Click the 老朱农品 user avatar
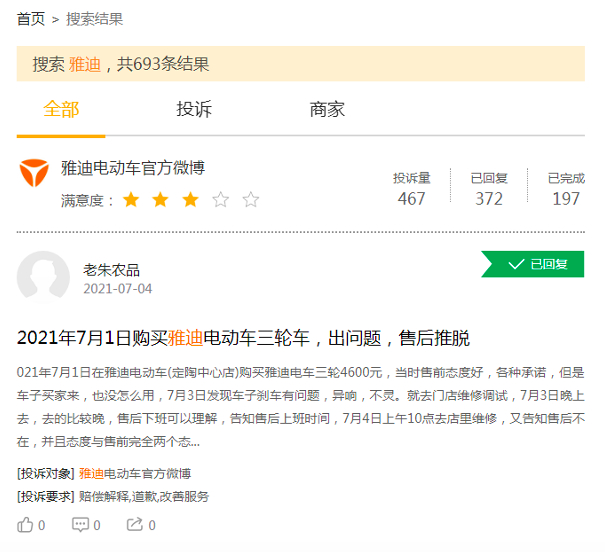Image resolution: width=605 pixels, height=552 pixels. [x=43, y=277]
